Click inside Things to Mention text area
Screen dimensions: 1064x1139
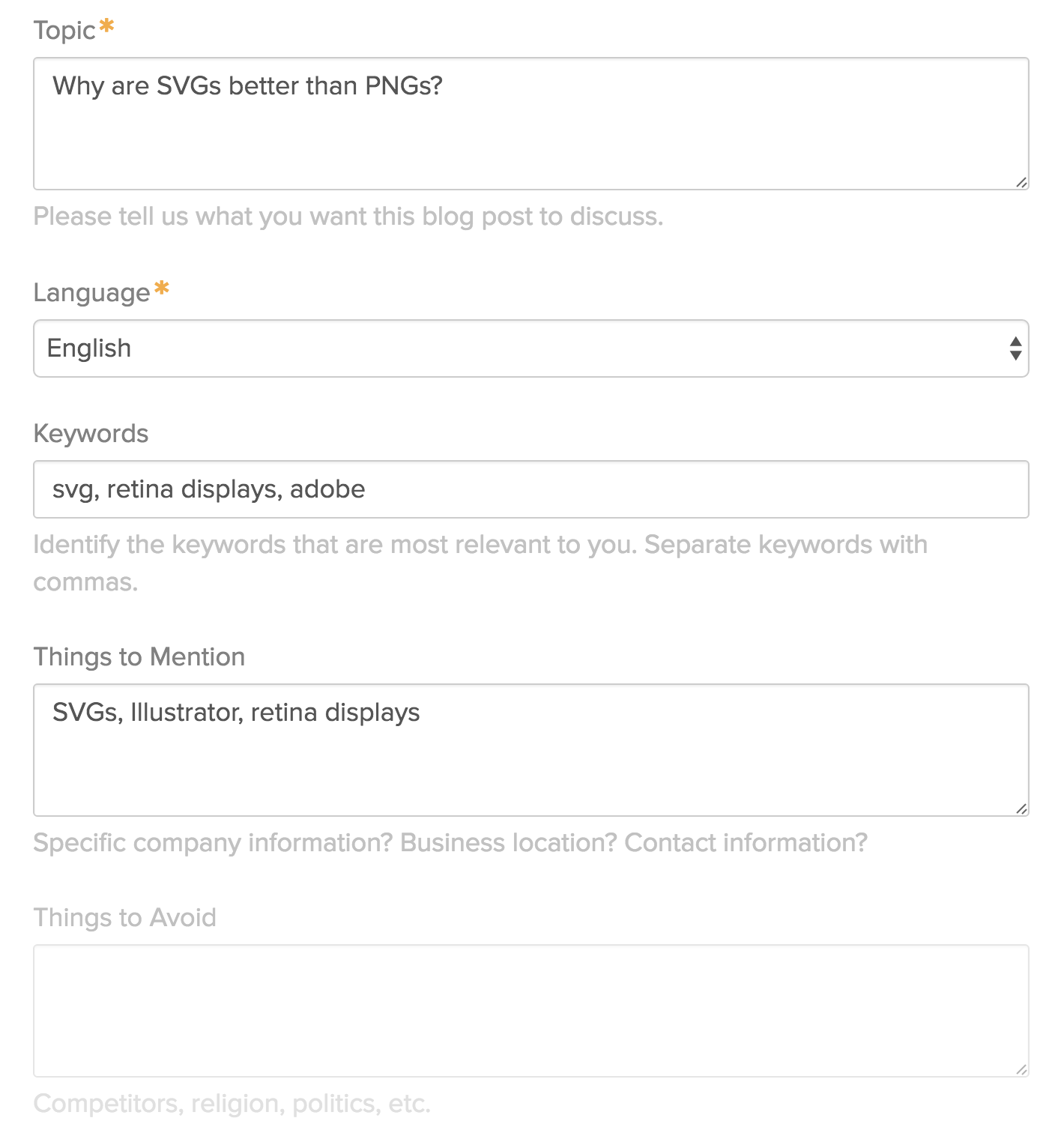pos(531,750)
